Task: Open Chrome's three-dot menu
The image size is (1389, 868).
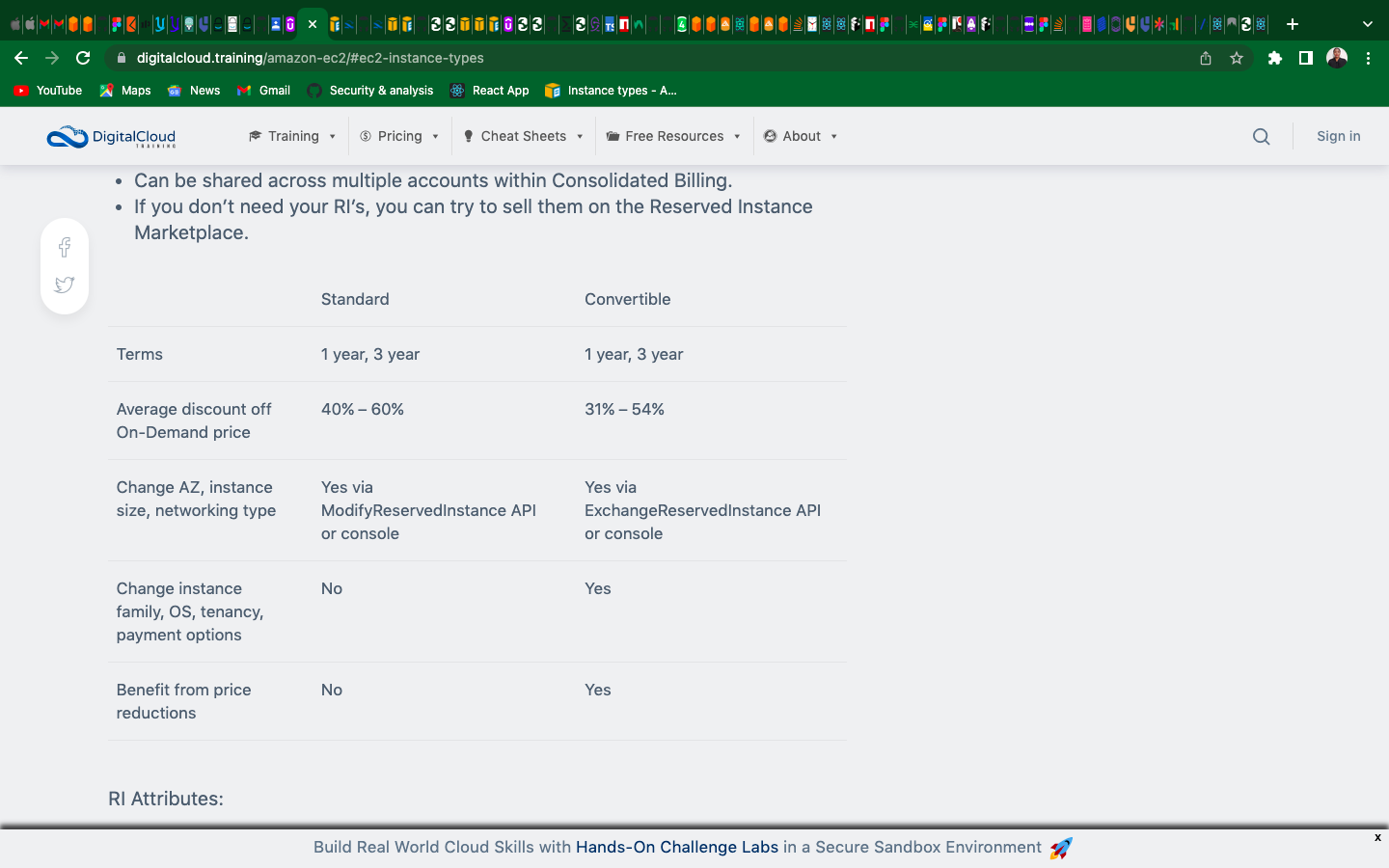Action: [x=1368, y=58]
